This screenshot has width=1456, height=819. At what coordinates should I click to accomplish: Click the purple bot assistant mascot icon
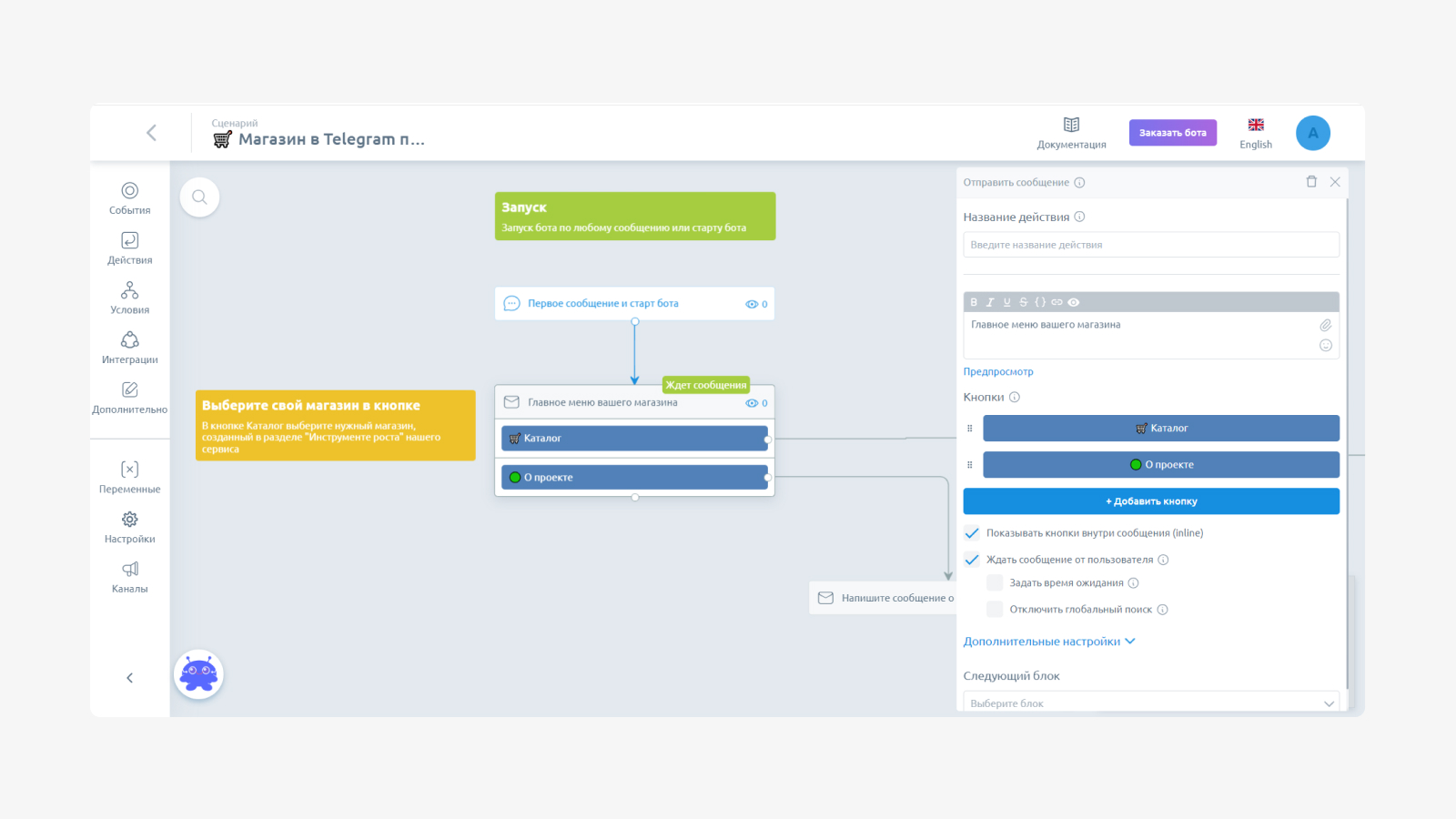tap(198, 674)
